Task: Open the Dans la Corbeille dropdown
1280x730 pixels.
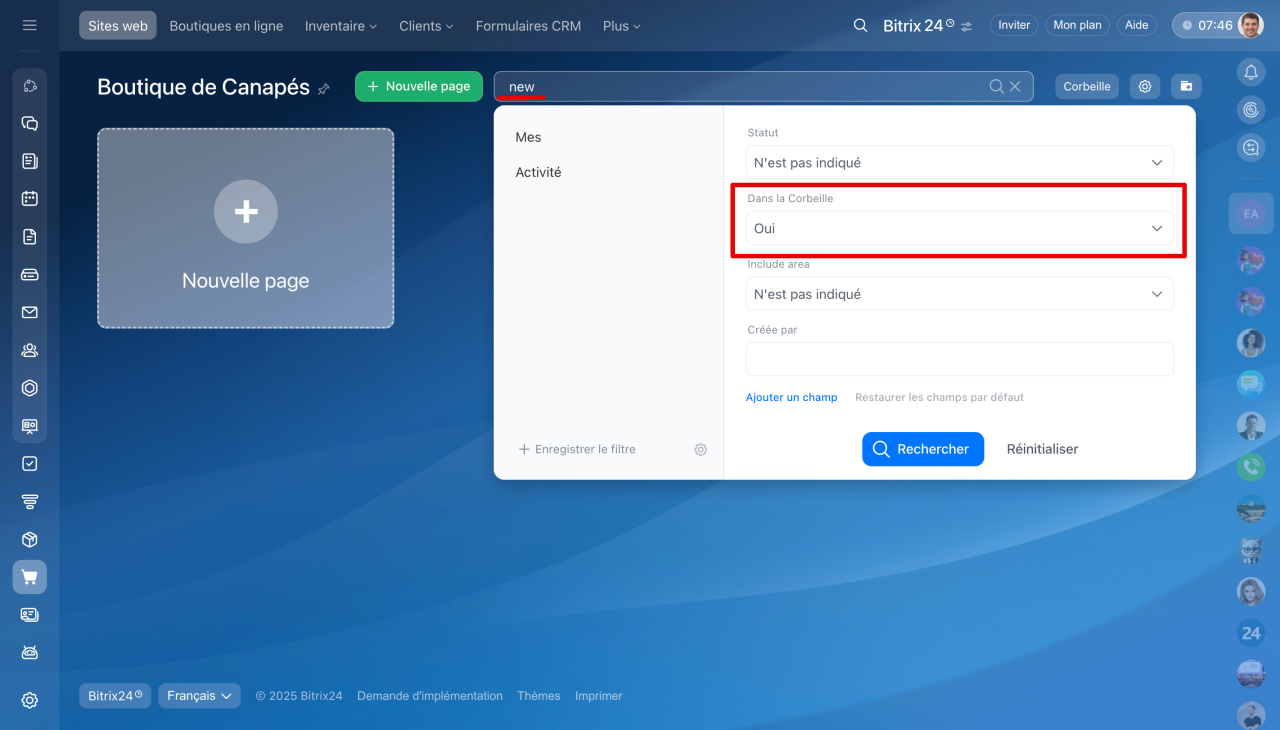Action: pos(959,229)
